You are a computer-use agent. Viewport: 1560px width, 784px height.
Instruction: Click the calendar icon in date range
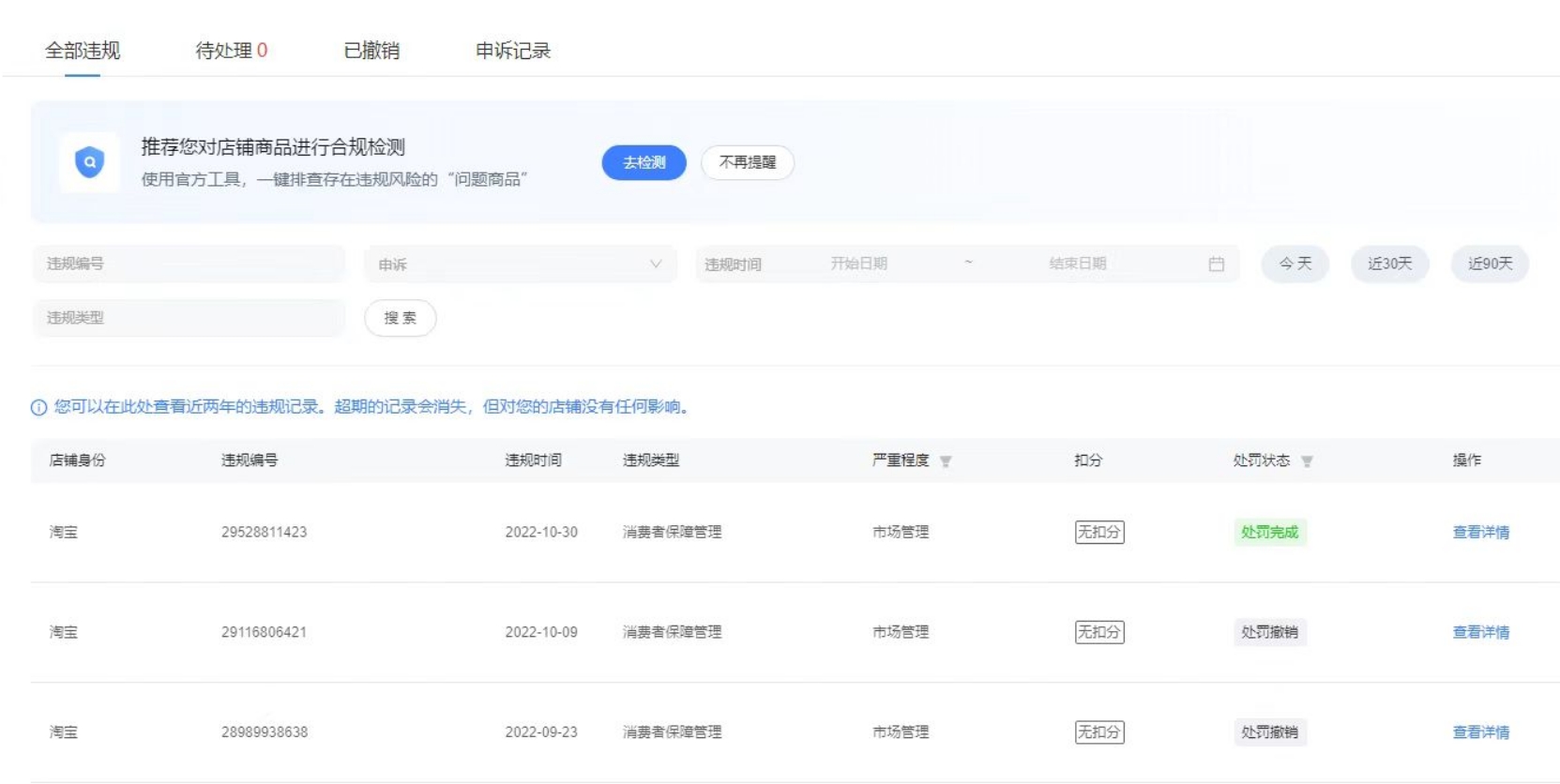click(1216, 264)
